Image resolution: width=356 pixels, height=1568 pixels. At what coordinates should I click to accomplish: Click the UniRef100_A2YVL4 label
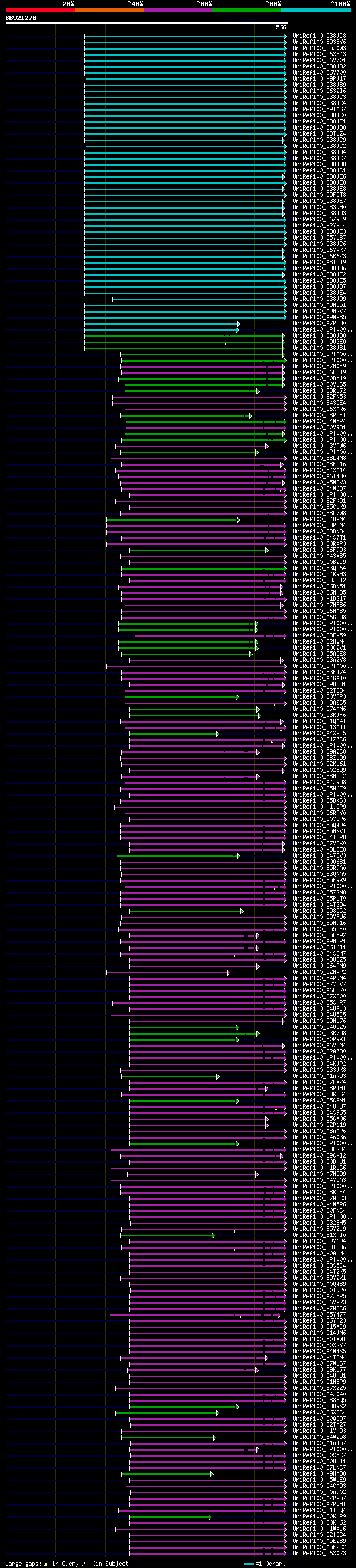pos(319,226)
